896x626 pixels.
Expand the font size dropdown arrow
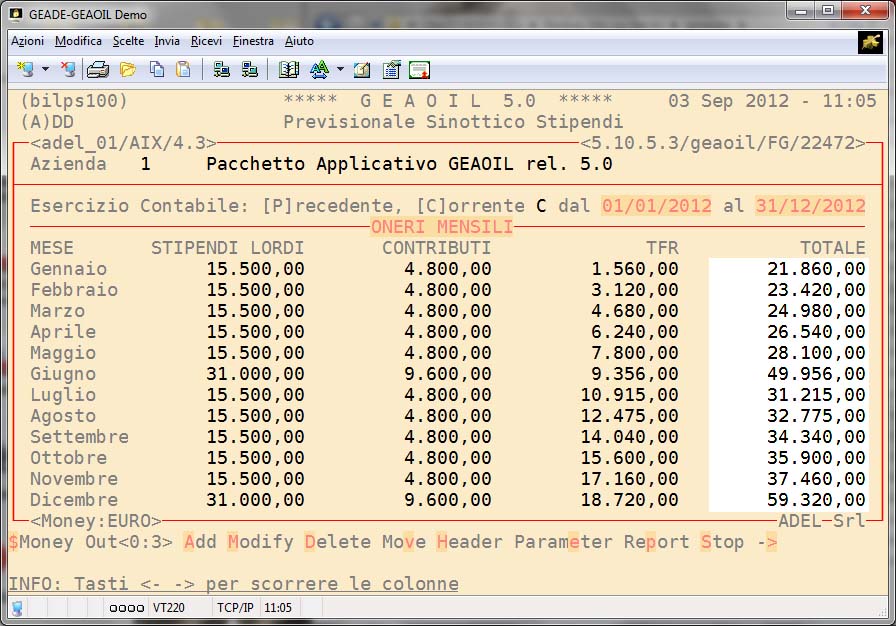point(340,70)
